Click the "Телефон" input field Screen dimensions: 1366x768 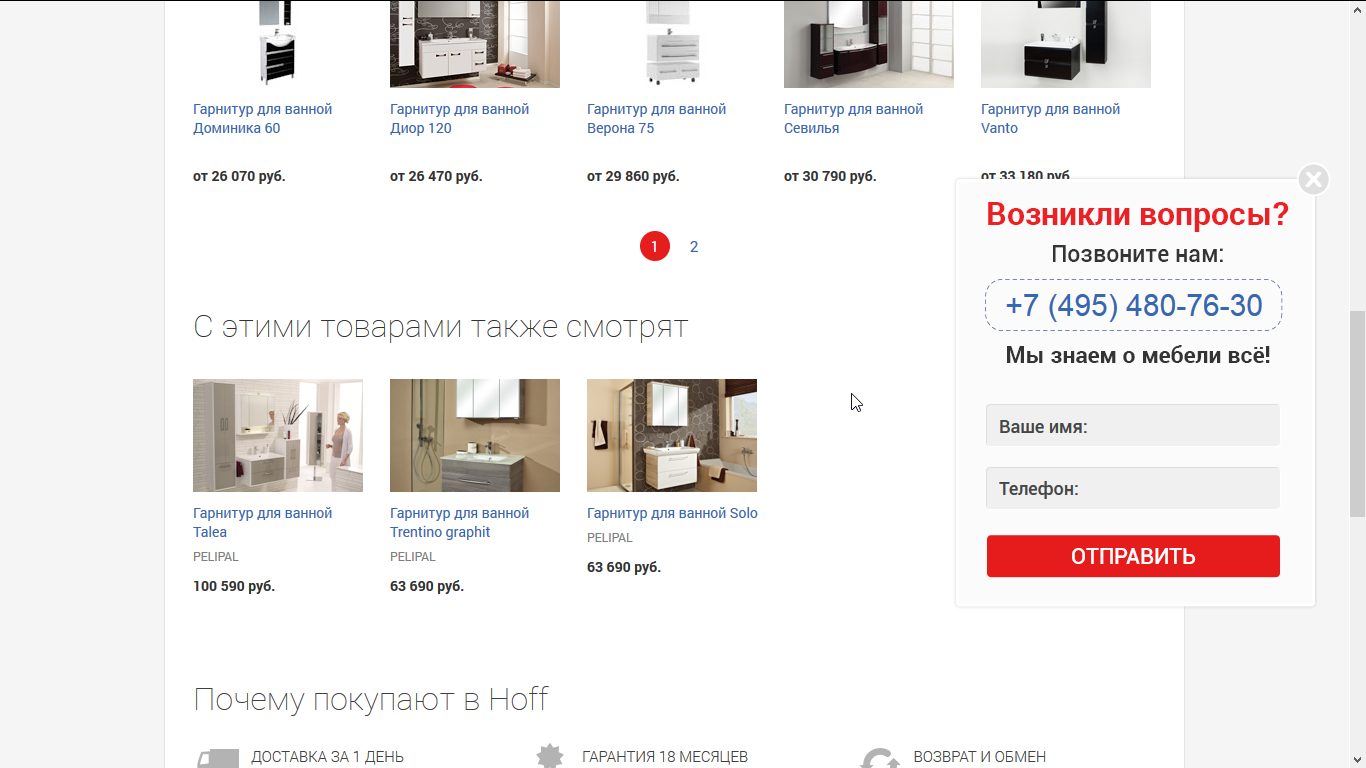[x=1133, y=488]
